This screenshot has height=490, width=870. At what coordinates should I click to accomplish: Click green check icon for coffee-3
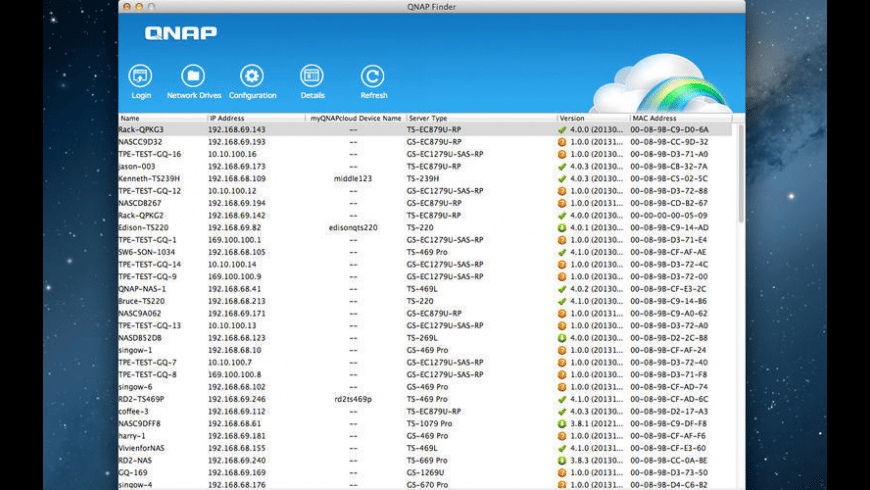(562, 411)
